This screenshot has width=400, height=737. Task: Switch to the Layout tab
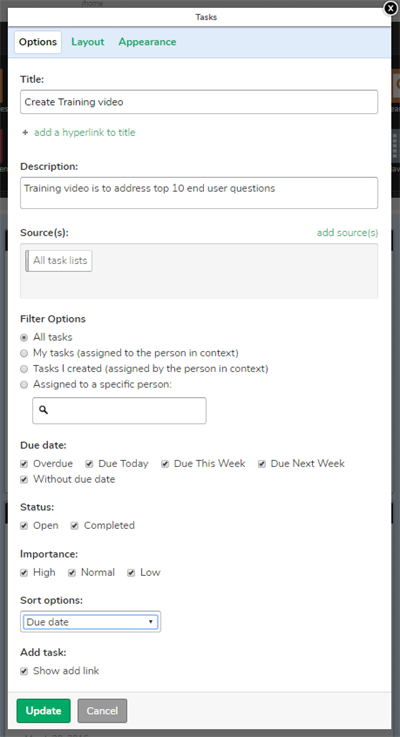[x=88, y=42]
